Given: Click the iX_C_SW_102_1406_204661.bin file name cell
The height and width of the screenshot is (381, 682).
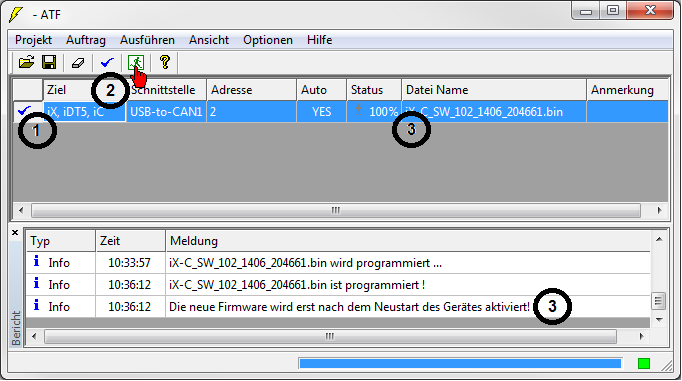Looking at the screenshot, I should [x=494, y=112].
